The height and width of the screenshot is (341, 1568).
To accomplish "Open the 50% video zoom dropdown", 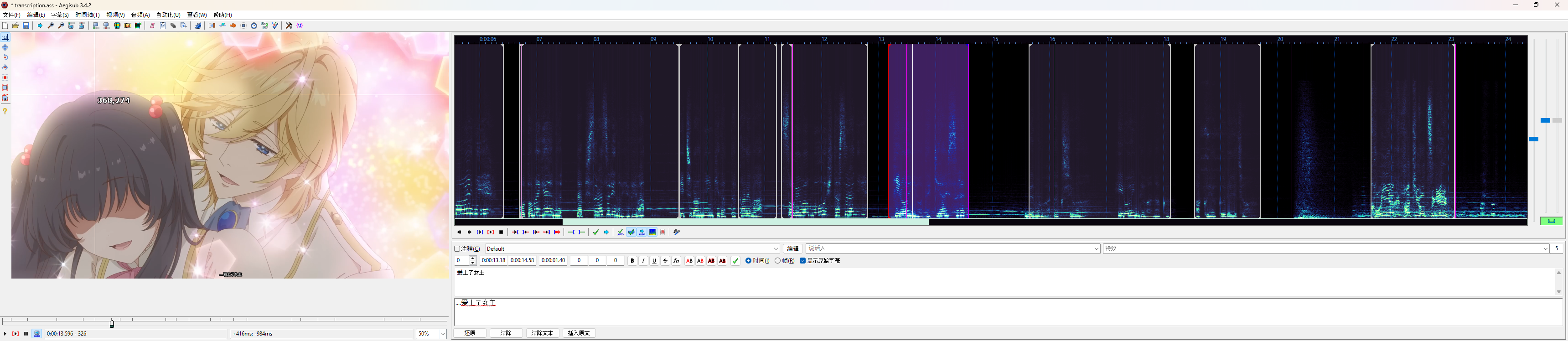I will (442, 334).
